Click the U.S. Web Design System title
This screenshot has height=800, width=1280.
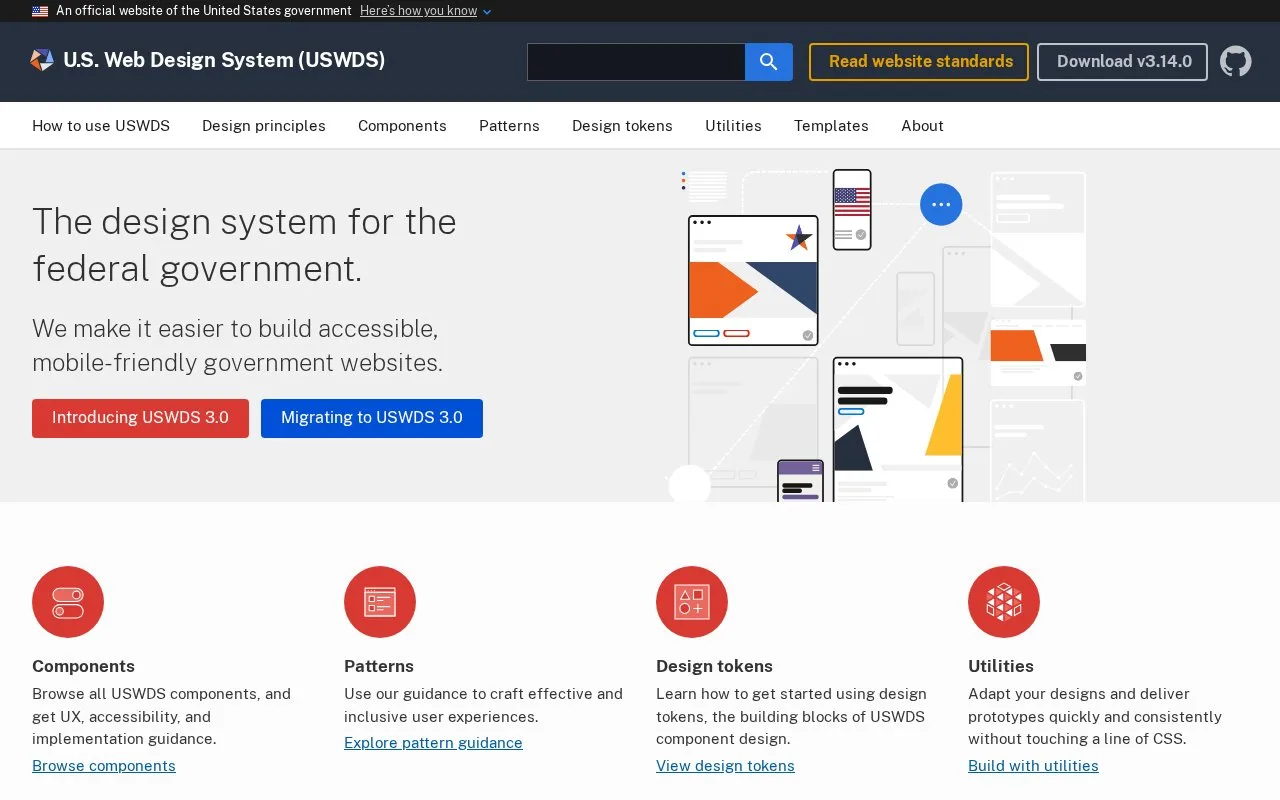[x=224, y=60]
